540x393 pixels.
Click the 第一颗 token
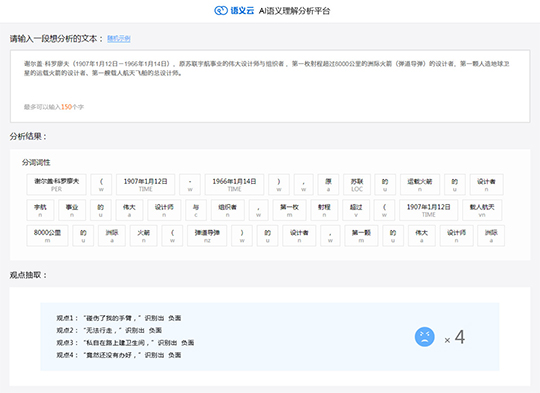click(361, 236)
